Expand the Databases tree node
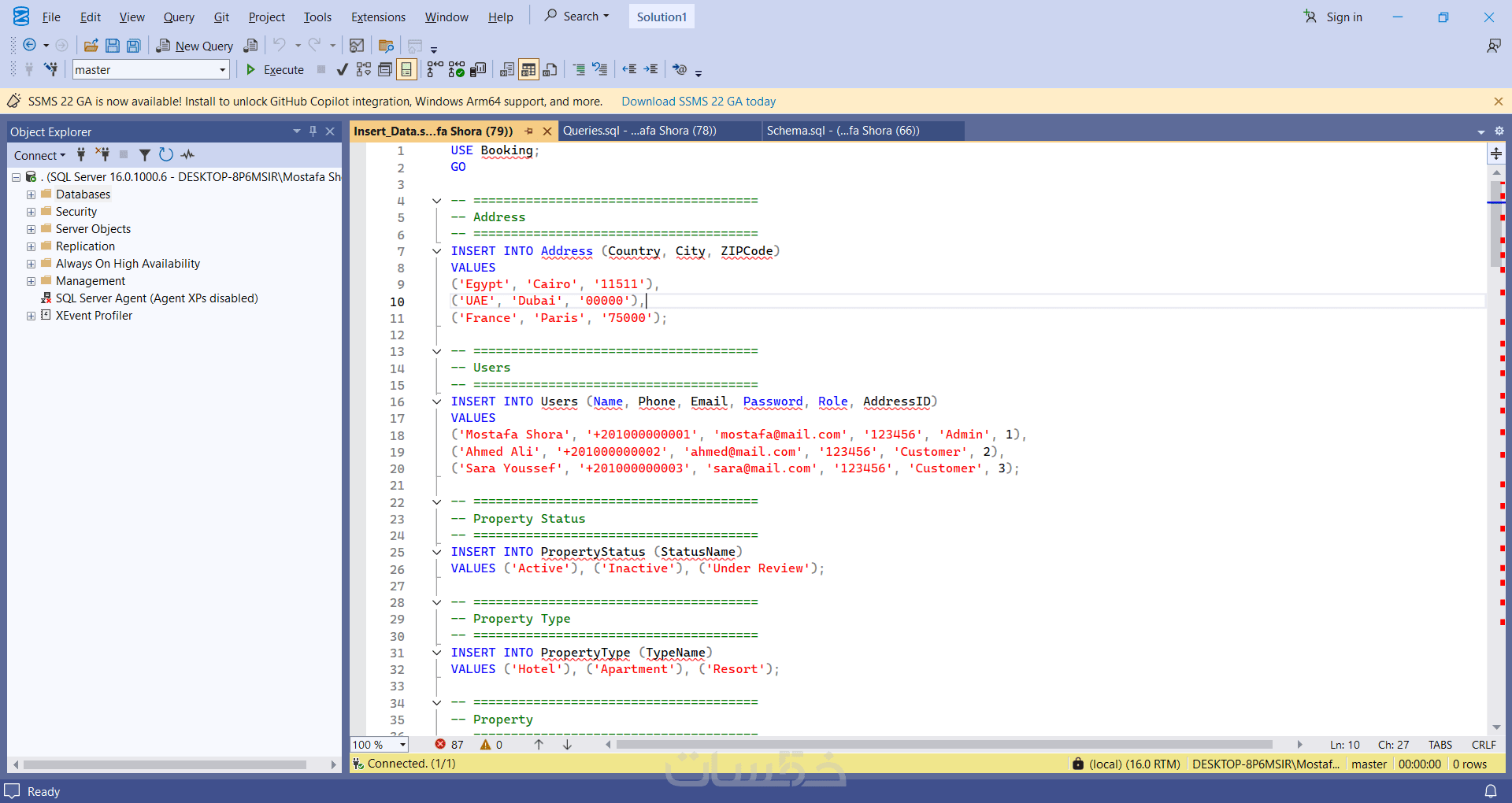This screenshot has width=1512, height=803. click(31, 194)
